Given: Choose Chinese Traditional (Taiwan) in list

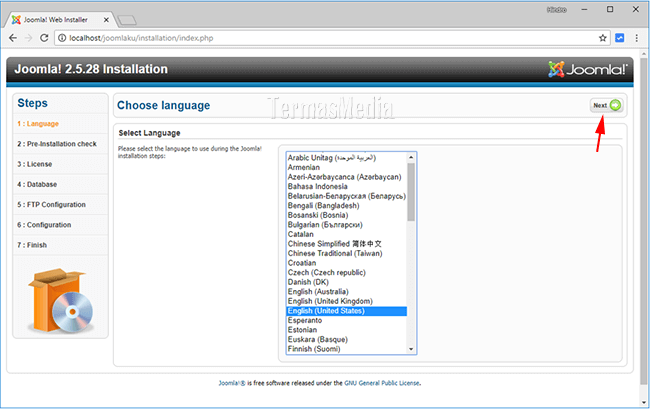Looking at the screenshot, I should pos(347,253).
